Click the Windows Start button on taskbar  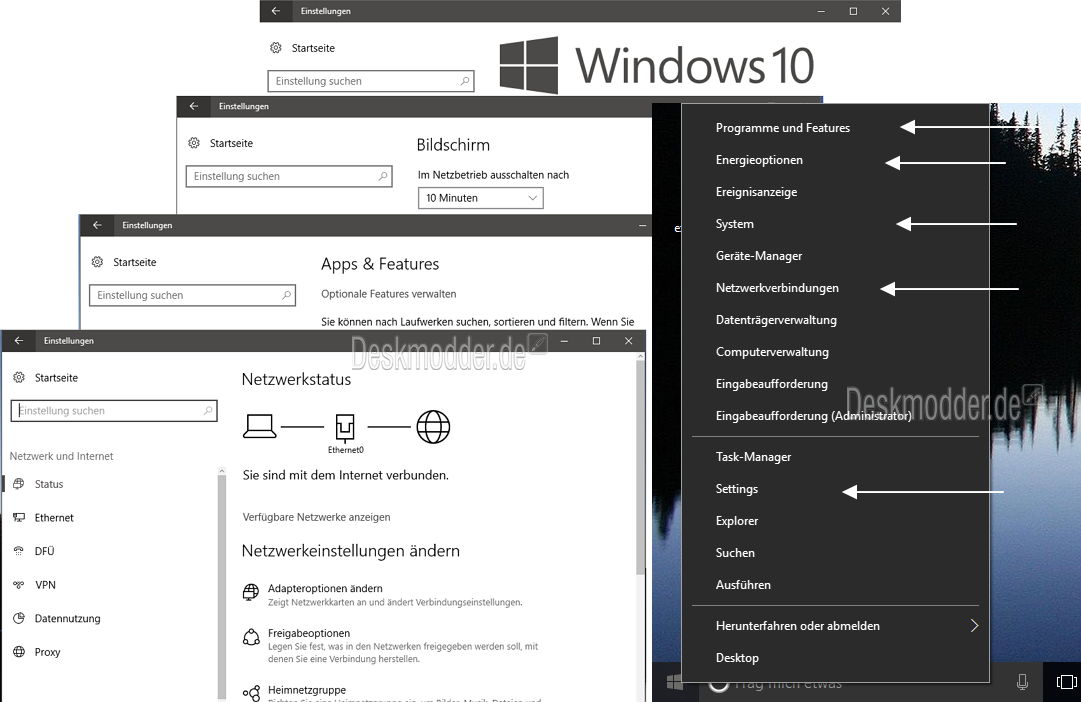click(674, 683)
